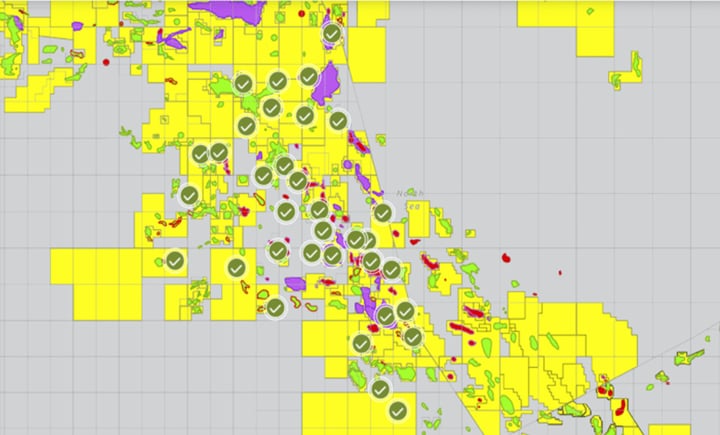The width and height of the screenshot is (720, 435).
Task: Select the leftmost checkmark marker on the yellow block
Action: [175, 261]
